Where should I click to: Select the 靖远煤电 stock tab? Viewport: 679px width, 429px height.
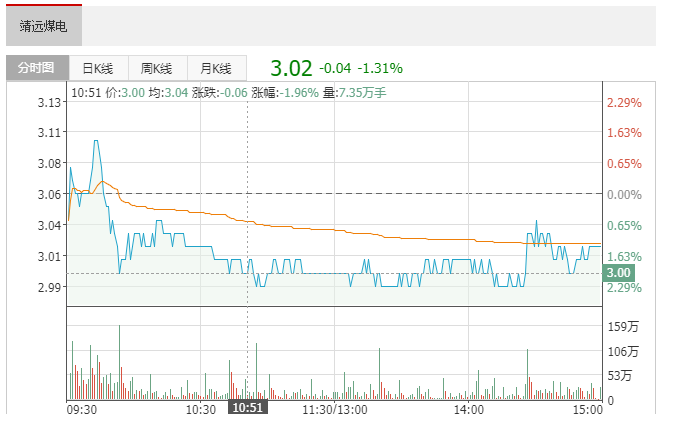click(43, 26)
